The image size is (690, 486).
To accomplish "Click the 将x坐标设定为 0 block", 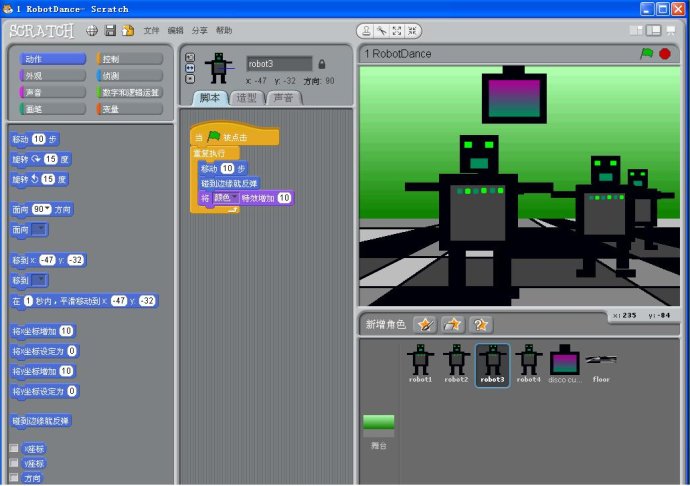I will click(44, 351).
